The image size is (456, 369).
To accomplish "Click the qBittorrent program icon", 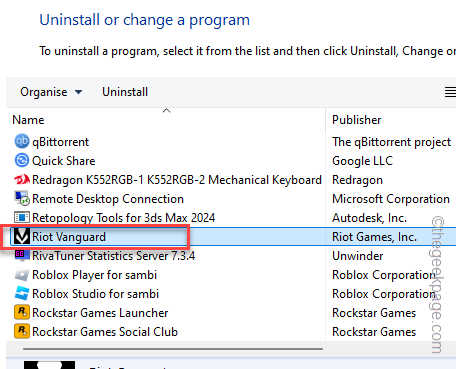I will (x=22, y=142).
